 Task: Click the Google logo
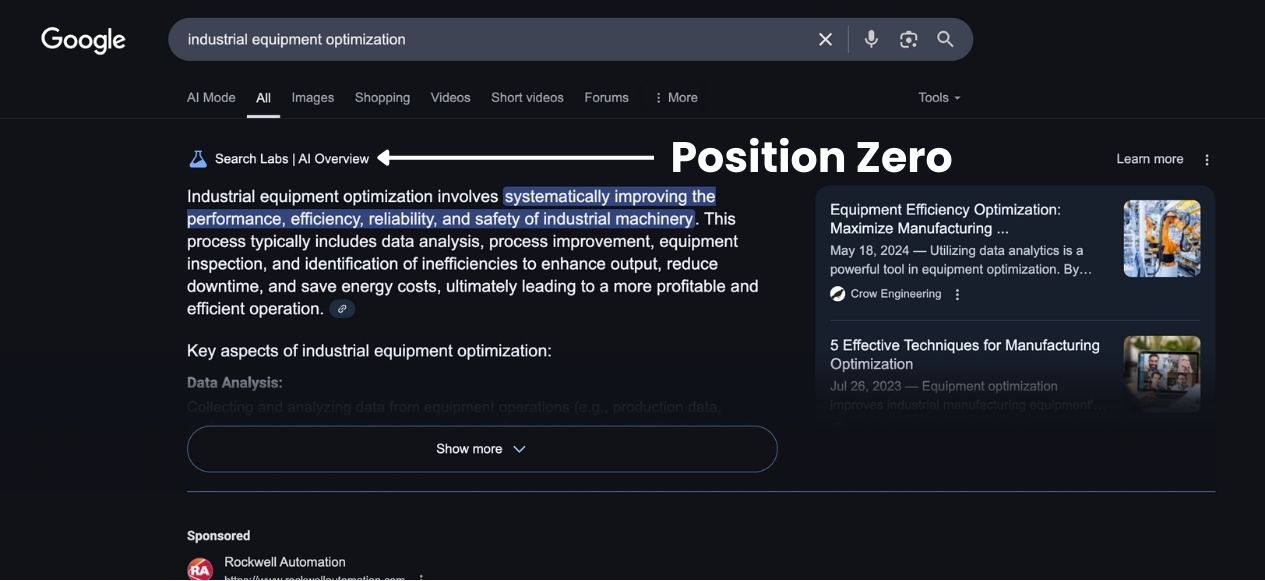click(83, 40)
